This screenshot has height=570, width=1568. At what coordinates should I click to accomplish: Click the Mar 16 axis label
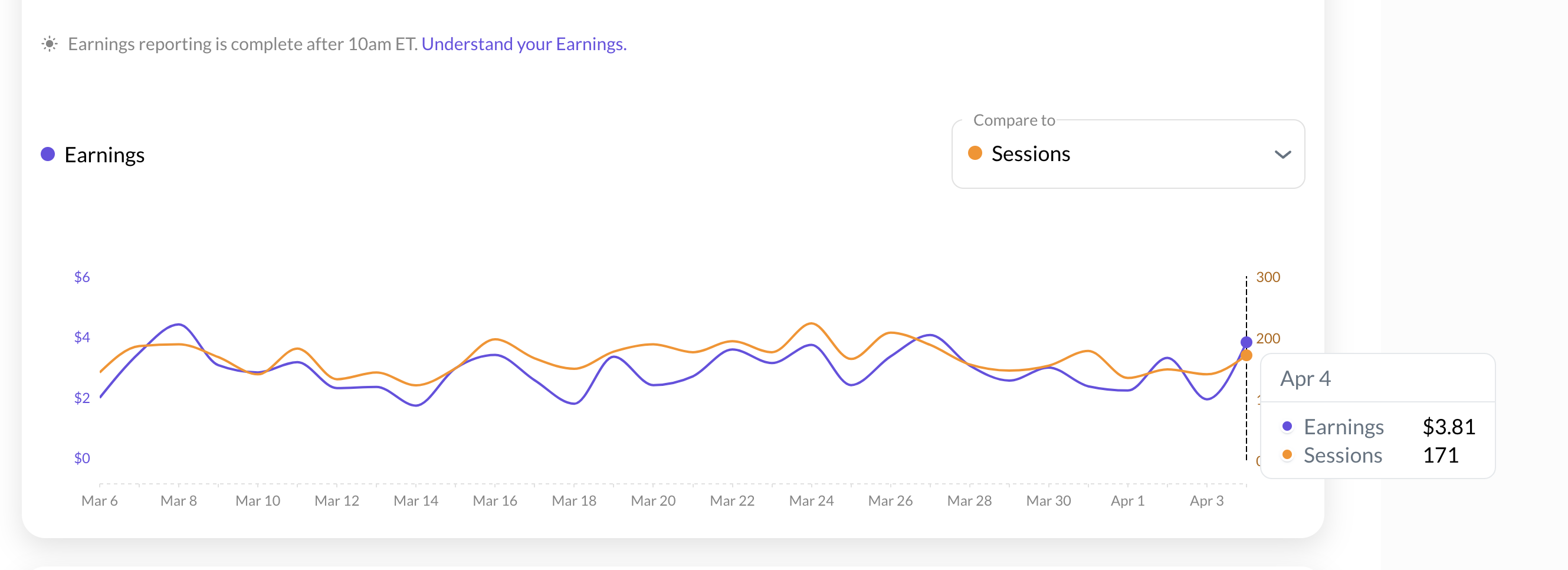pyautogui.click(x=495, y=500)
